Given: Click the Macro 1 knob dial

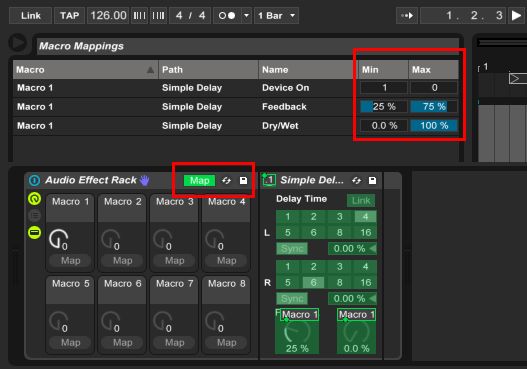Looking at the screenshot, I should (58, 239).
